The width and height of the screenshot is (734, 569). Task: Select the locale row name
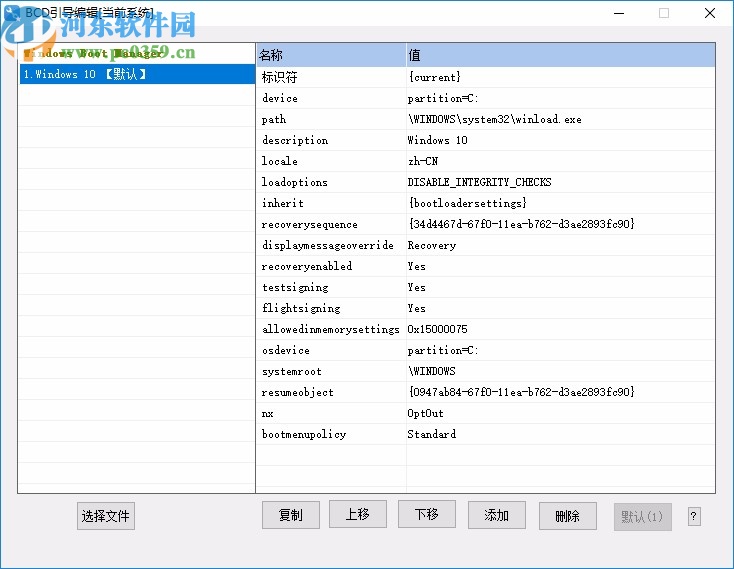coord(279,161)
